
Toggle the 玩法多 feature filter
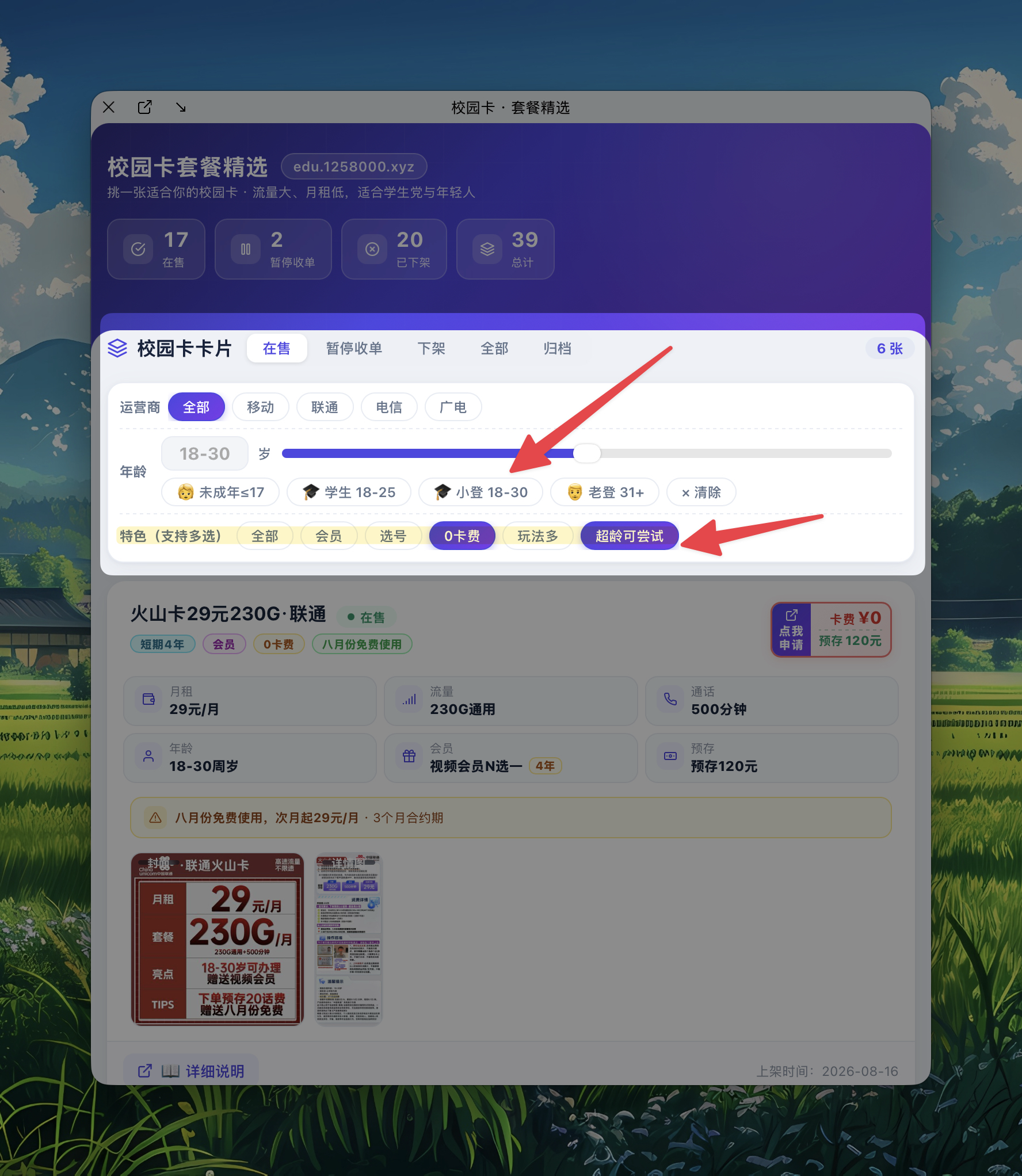click(537, 536)
